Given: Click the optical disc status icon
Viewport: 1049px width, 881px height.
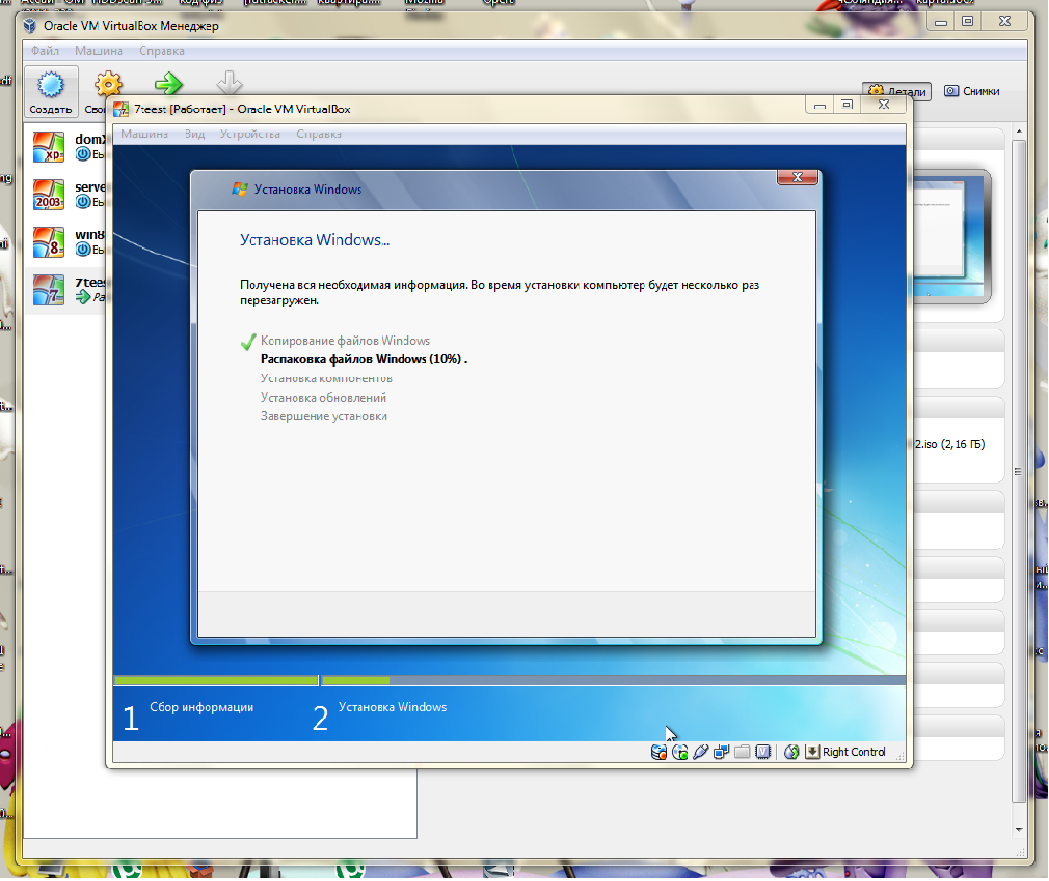Looking at the screenshot, I should pos(680,752).
